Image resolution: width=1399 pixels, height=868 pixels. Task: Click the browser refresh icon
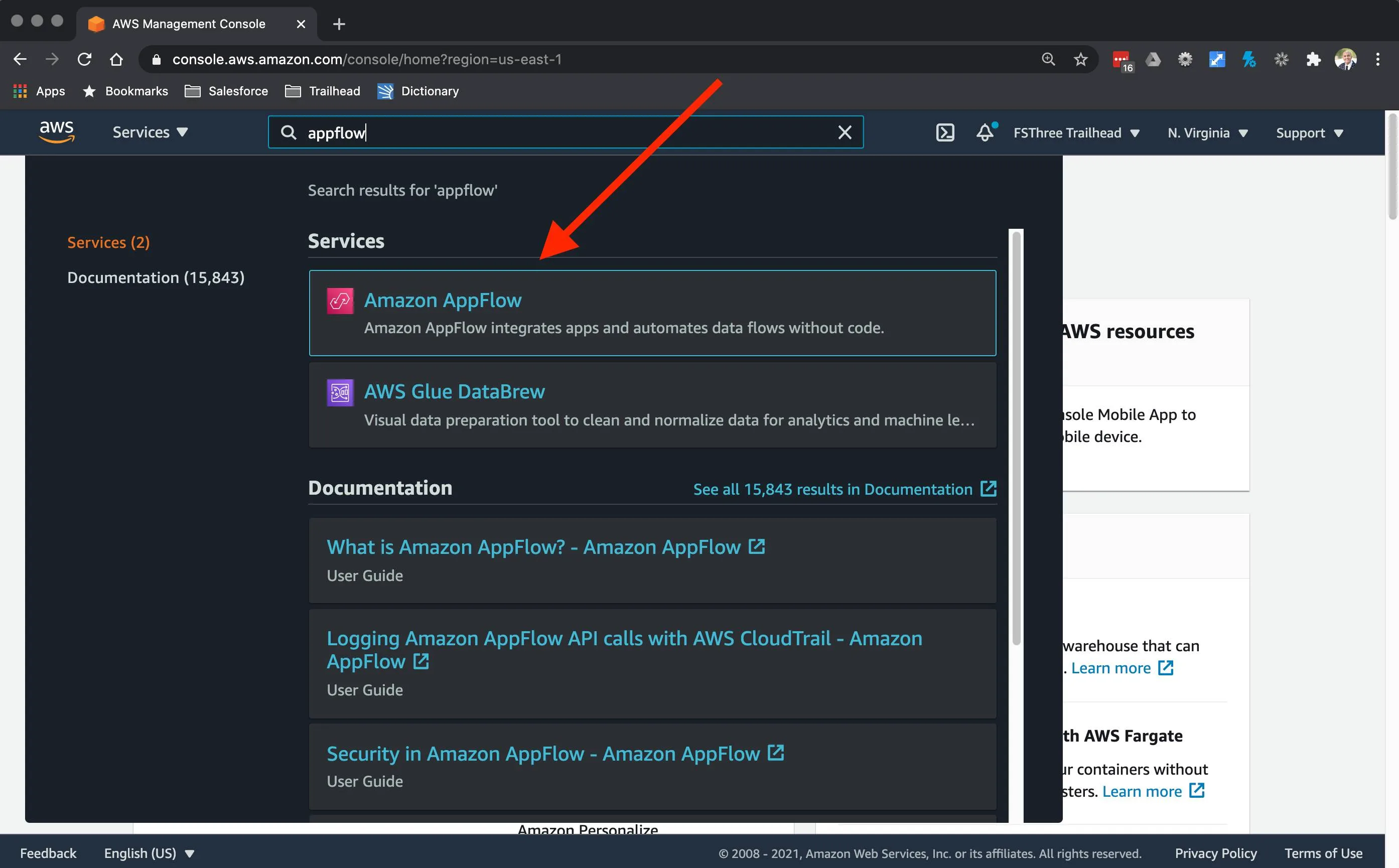tap(83, 58)
